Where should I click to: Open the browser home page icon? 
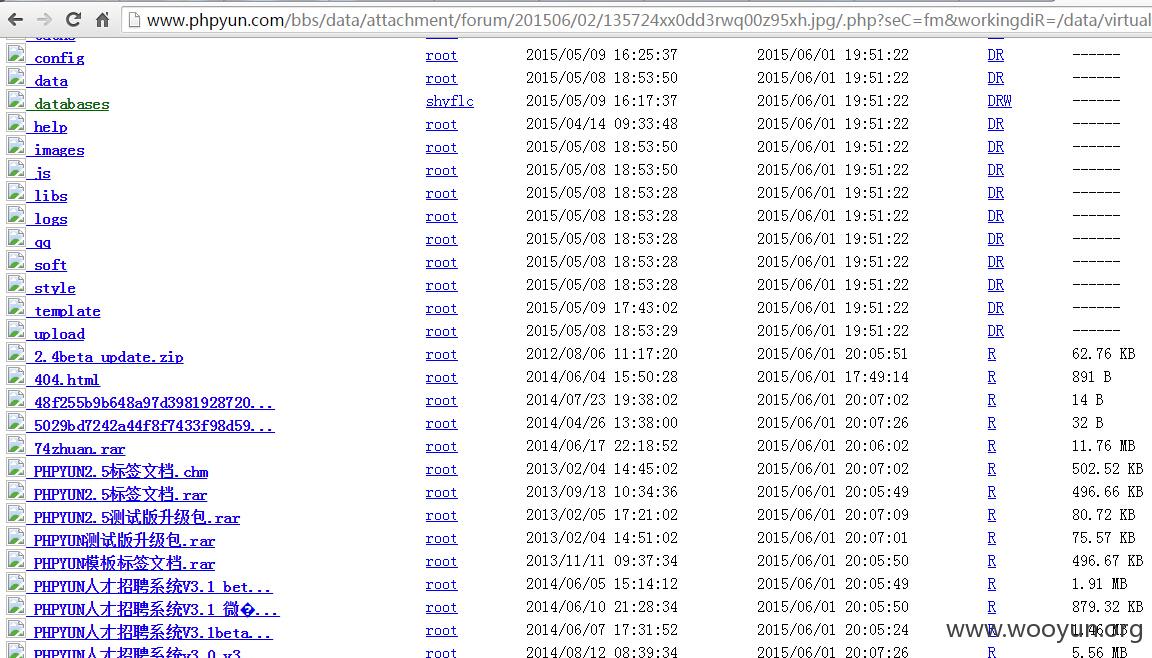coord(102,19)
